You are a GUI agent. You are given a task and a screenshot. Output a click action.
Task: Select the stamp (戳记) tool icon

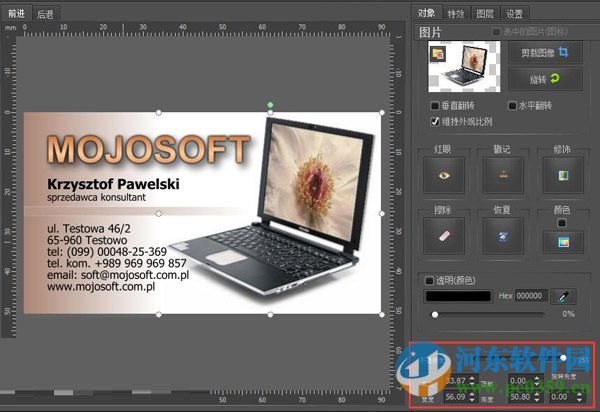(x=503, y=175)
